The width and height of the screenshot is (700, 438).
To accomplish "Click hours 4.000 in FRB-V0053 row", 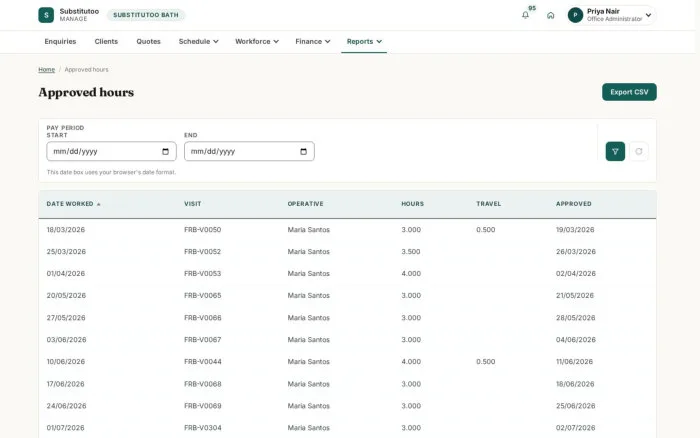I will [411, 273].
